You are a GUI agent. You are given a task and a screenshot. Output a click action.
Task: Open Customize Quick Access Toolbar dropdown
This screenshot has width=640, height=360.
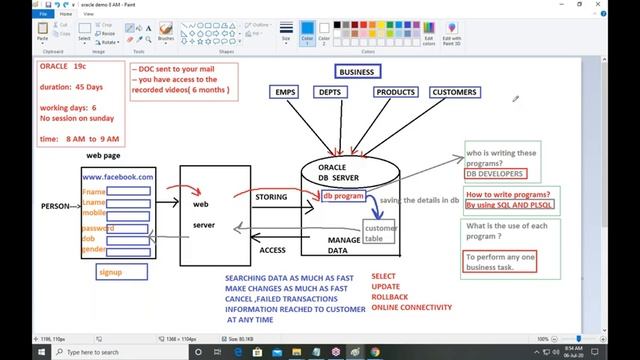[x=73, y=5]
